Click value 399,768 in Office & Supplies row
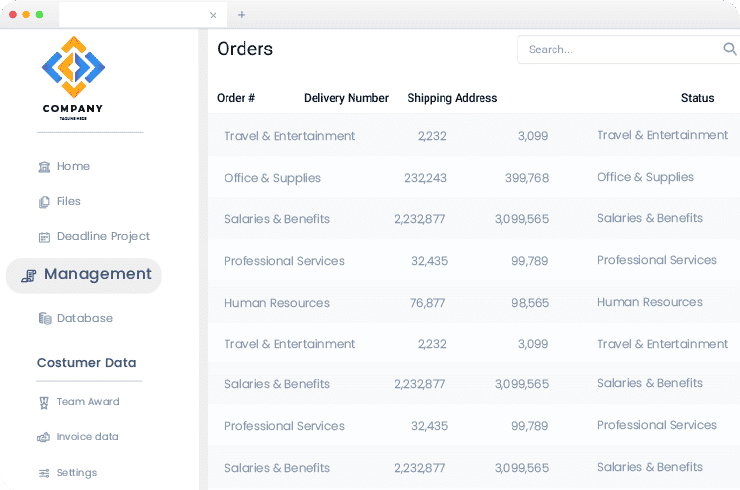Screen dimensions: 740x490 pos(527,178)
